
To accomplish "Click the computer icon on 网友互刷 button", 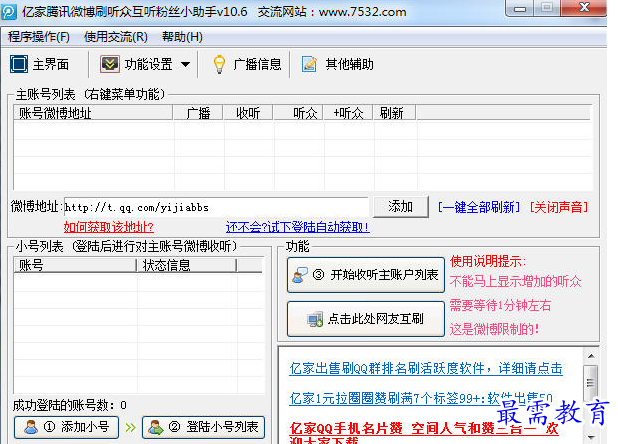I will tap(315, 319).
